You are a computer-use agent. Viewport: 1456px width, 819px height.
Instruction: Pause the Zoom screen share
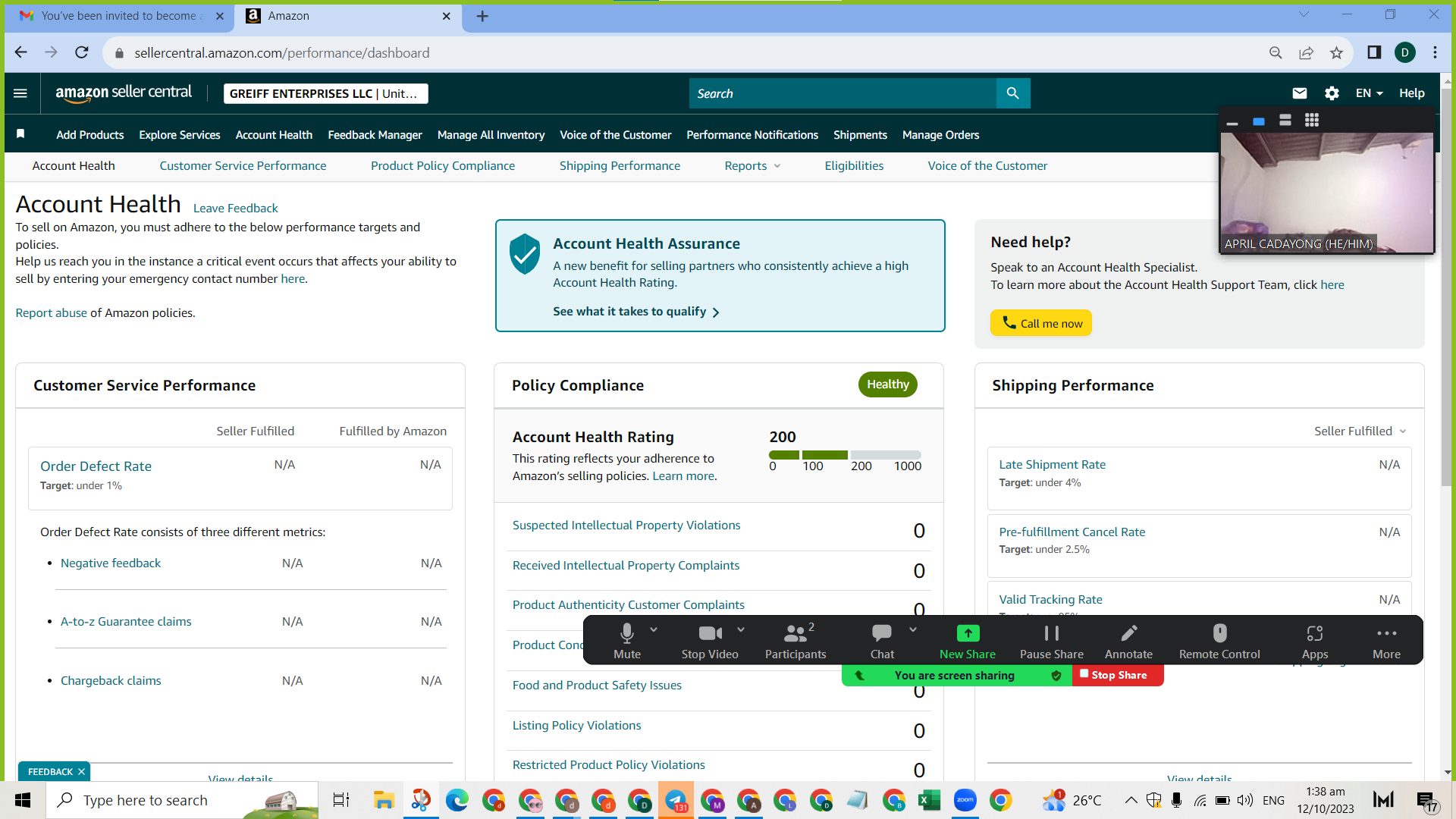pyautogui.click(x=1052, y=641)
